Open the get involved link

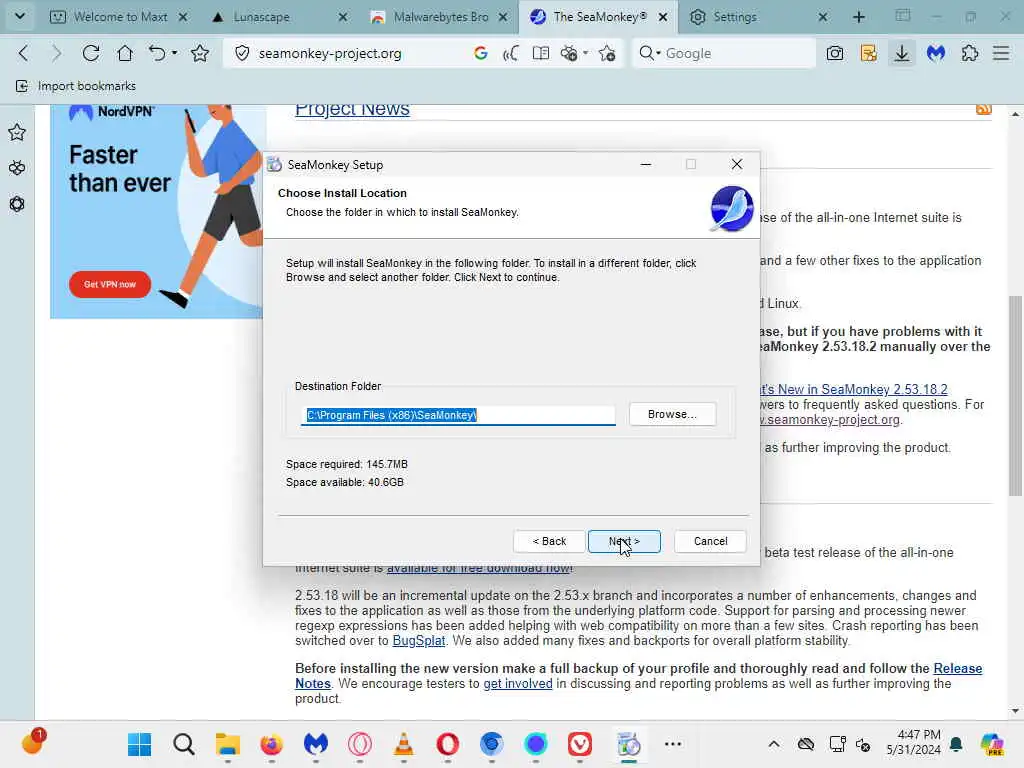518,684
